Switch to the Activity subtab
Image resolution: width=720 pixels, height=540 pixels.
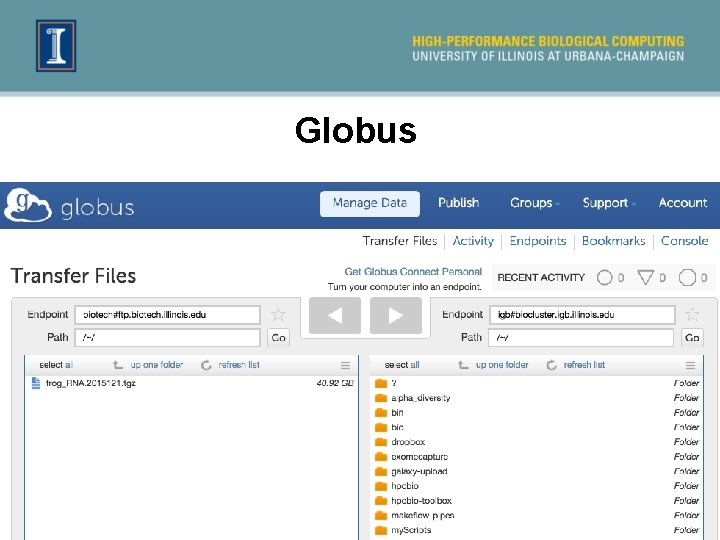(473, 241)
